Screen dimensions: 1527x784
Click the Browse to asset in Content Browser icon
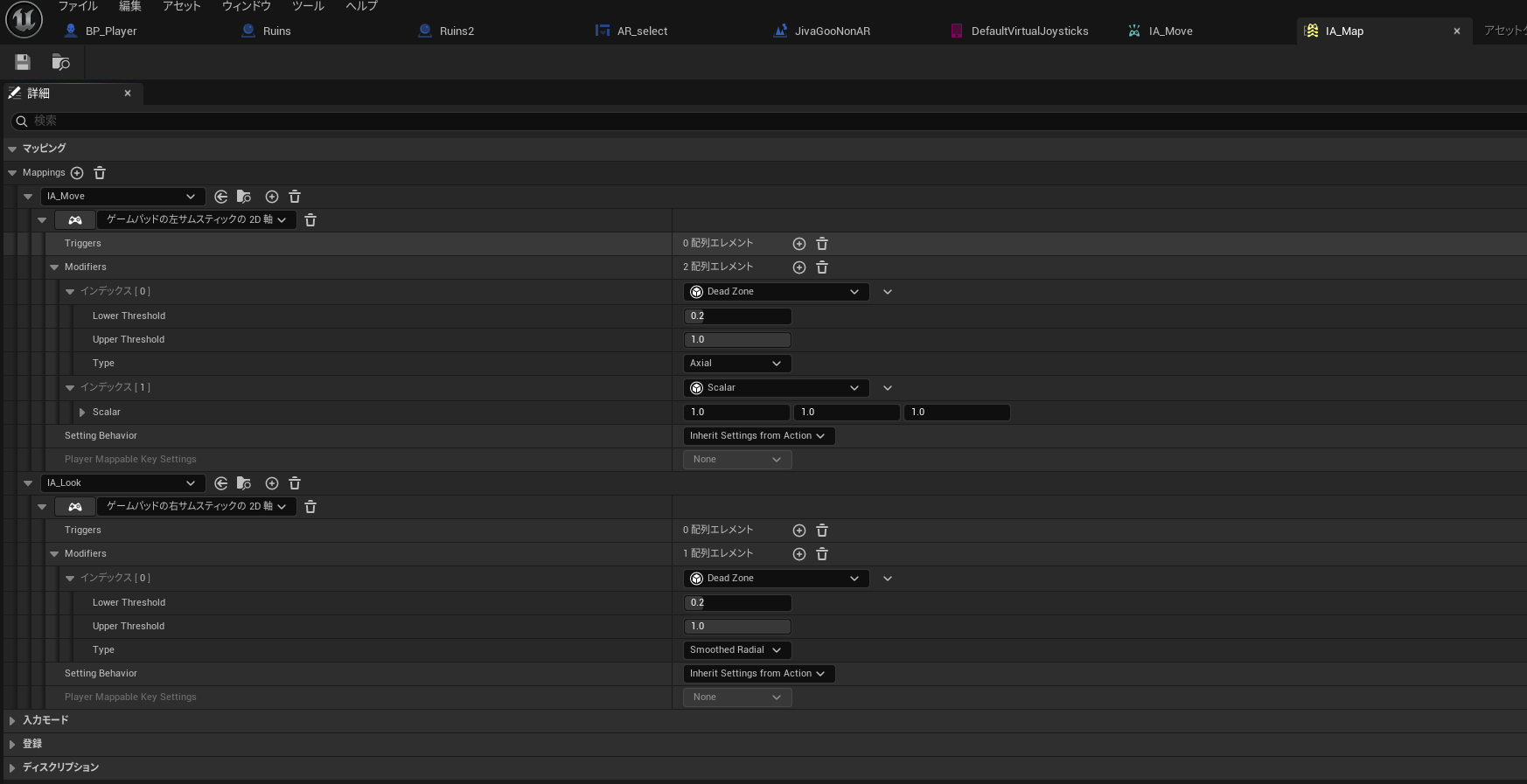click(x=60, y=62)
